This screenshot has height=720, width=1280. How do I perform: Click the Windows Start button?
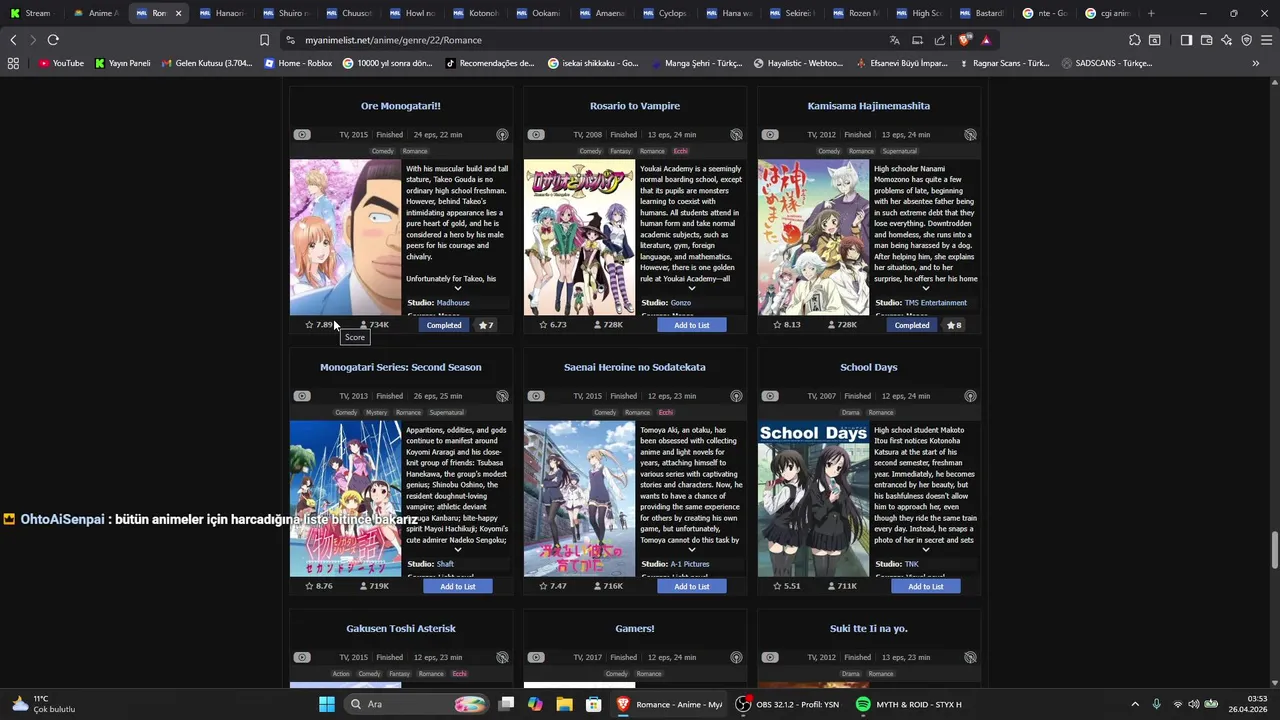click(327, 704)
